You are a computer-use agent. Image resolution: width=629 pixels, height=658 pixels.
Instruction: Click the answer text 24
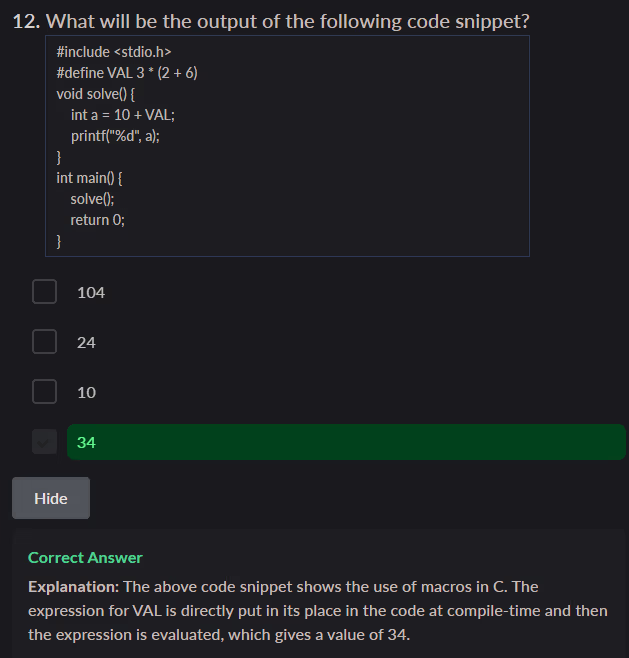(87, 342)
